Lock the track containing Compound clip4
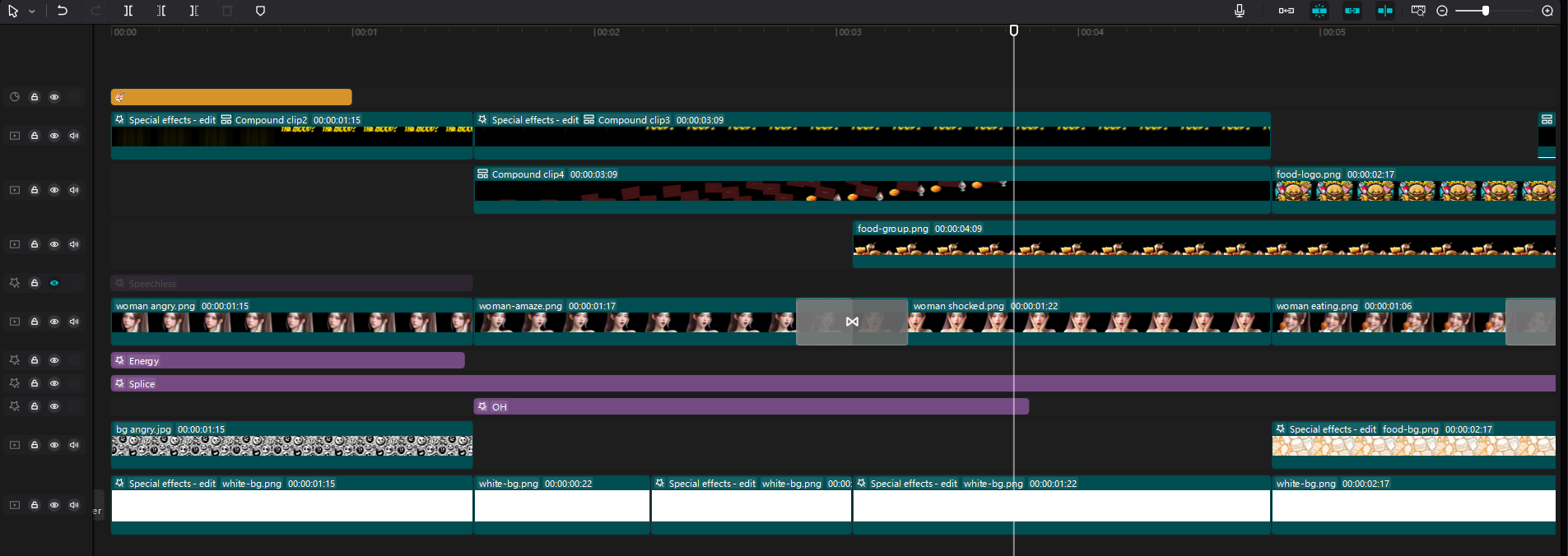The height and width of the screenshot is (556, 1568). point(35,190)
